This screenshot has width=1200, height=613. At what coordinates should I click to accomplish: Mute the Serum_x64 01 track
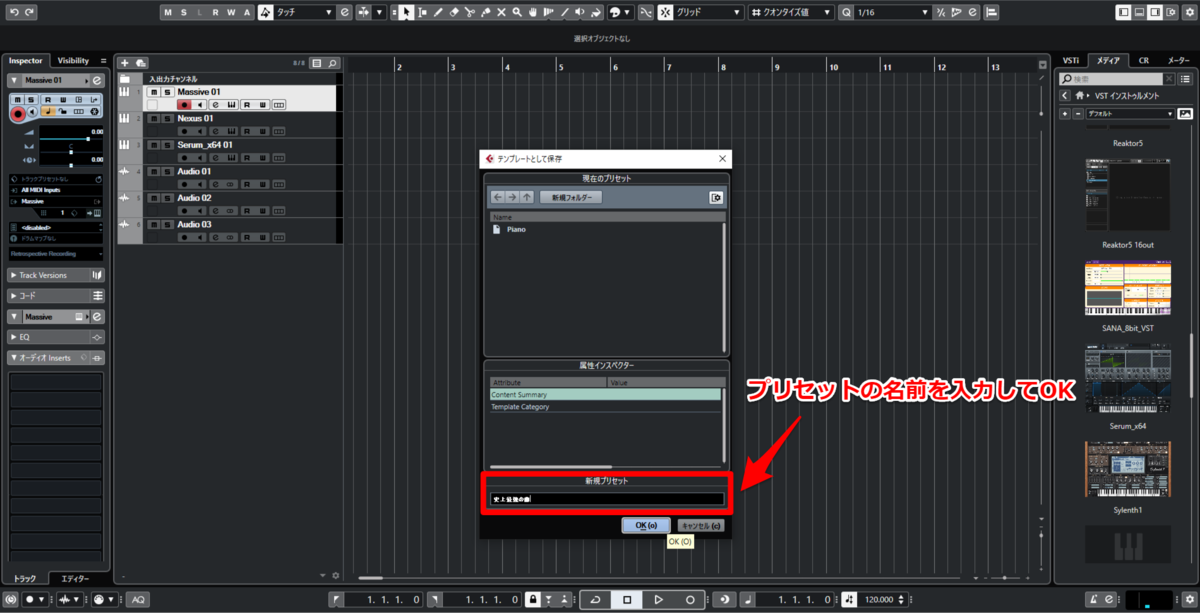tap(153, 145)
